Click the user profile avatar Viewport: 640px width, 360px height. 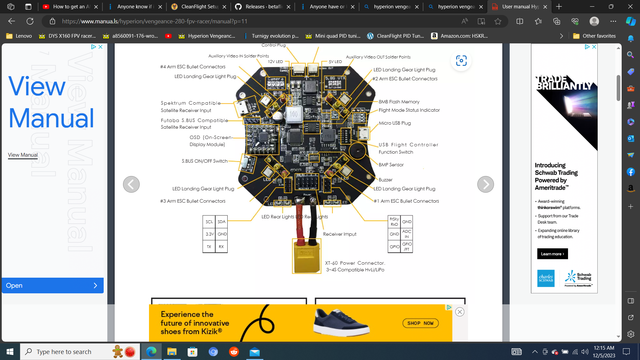point(594,21)
